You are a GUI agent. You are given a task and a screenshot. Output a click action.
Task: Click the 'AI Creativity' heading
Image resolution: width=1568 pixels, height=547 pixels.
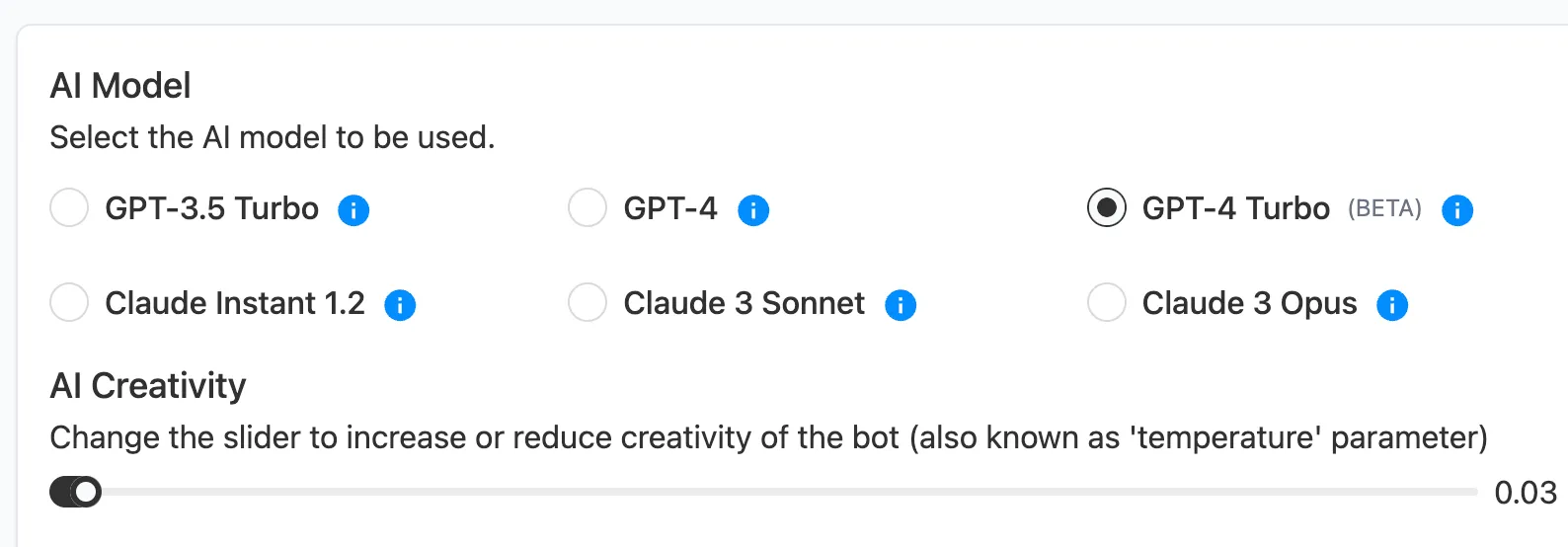pos(148,386)
